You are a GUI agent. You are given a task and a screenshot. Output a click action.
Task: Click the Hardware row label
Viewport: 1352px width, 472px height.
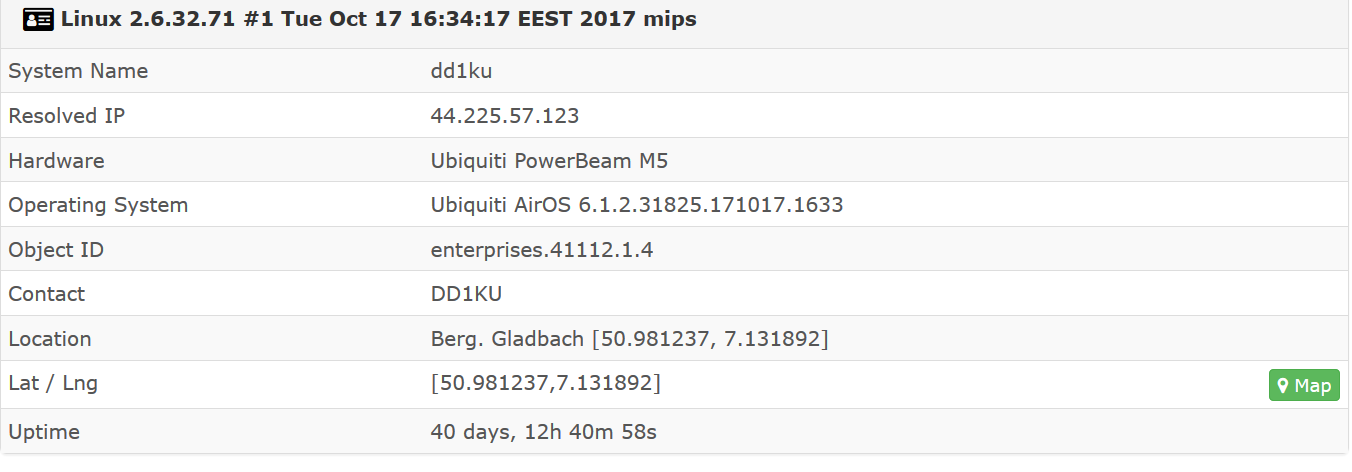pyautogui.click(x=56, y=160)
